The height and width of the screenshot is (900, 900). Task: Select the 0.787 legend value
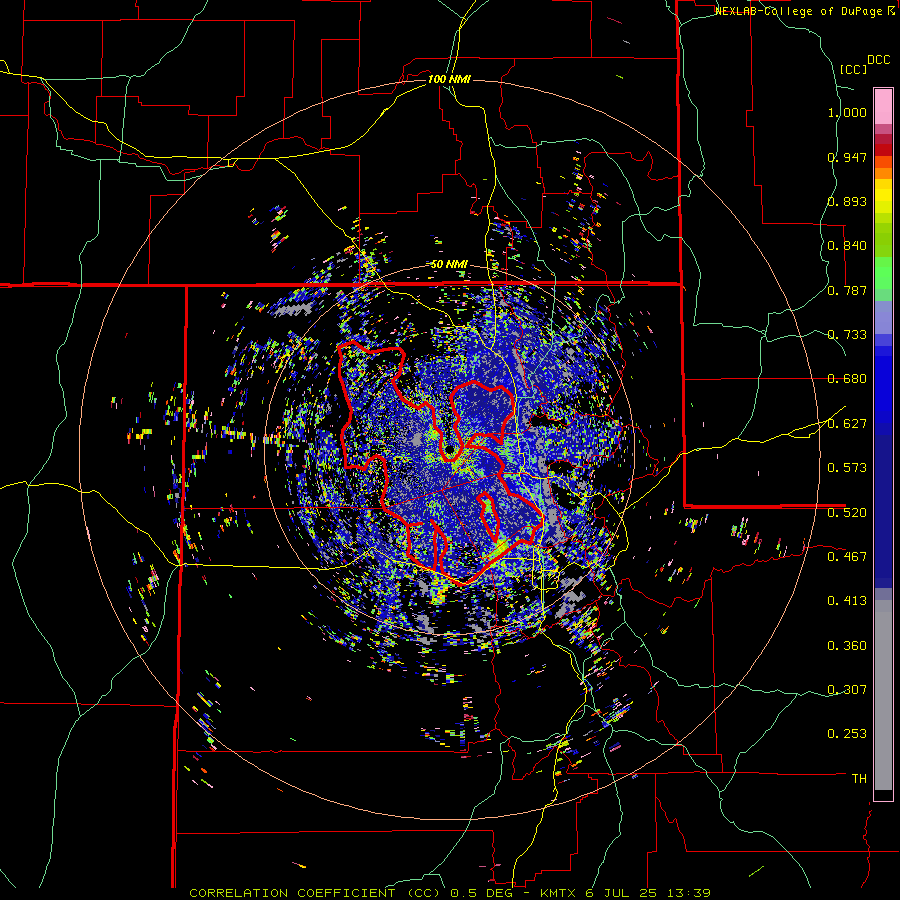[847, 290]
